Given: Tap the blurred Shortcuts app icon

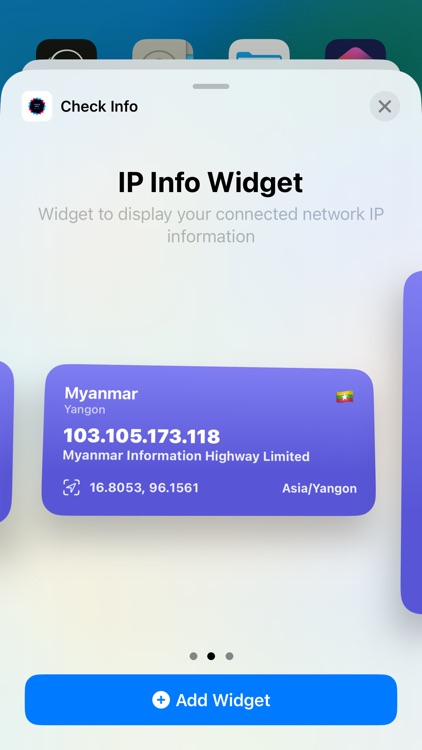Looking at the screenshot, I should [355, 50].
